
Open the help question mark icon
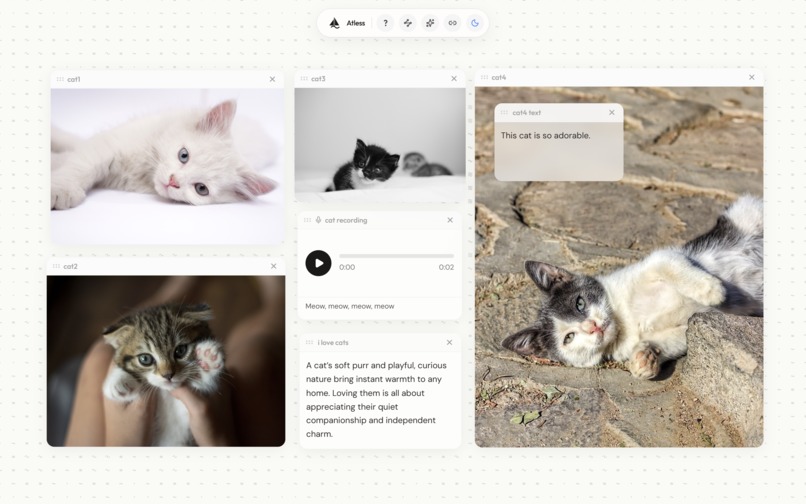[385, 23]
